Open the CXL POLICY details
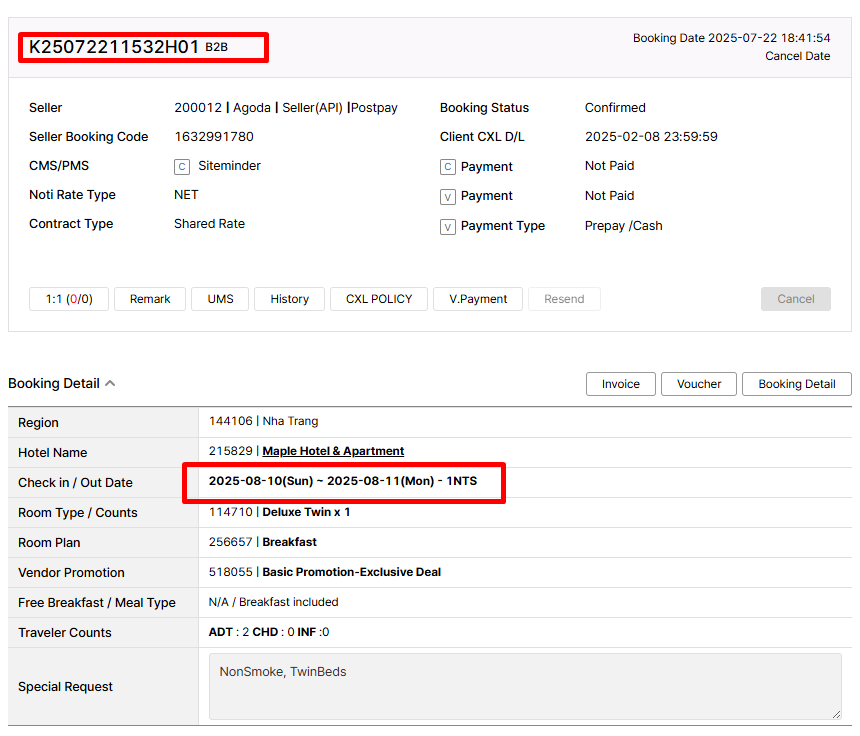This screenshot has height=736, width=860. tap(378, 299)
